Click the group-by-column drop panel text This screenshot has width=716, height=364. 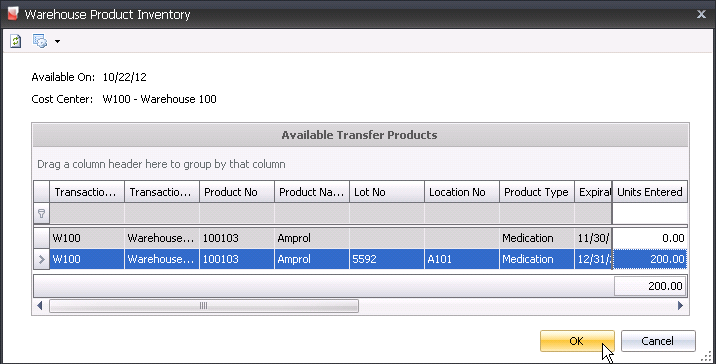(161, 164)
